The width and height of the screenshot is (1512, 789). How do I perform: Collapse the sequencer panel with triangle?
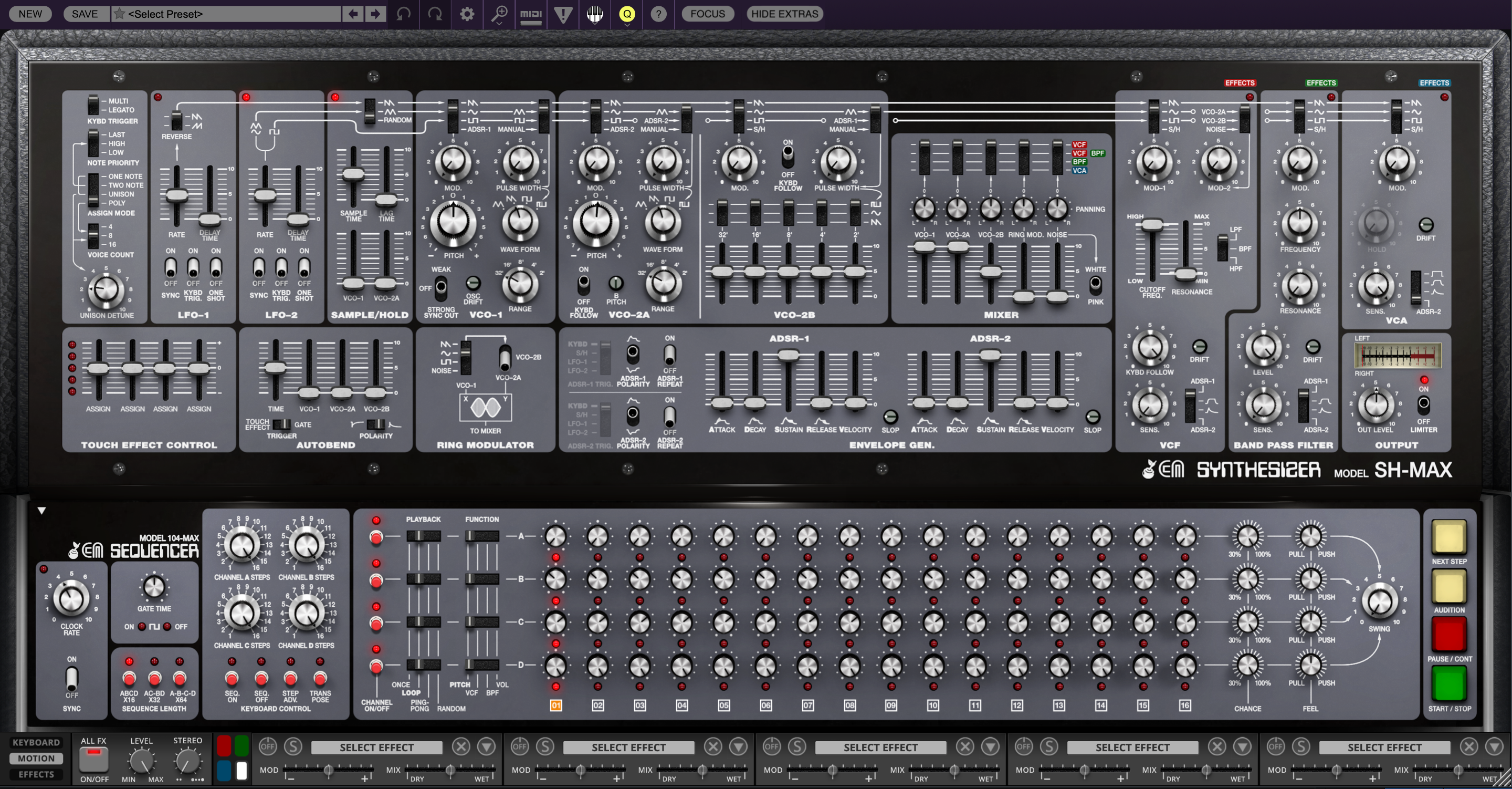pos(41,511)
